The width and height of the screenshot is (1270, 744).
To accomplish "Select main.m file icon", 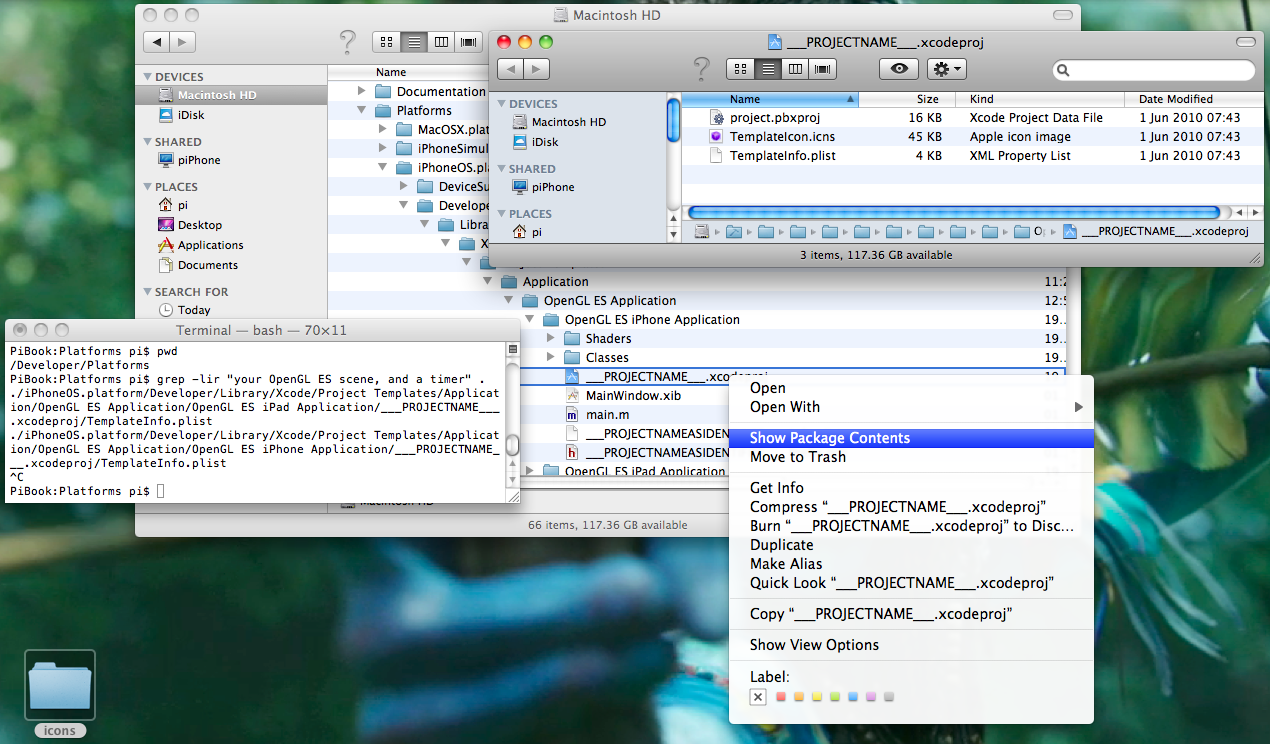I will coord(572,414).
